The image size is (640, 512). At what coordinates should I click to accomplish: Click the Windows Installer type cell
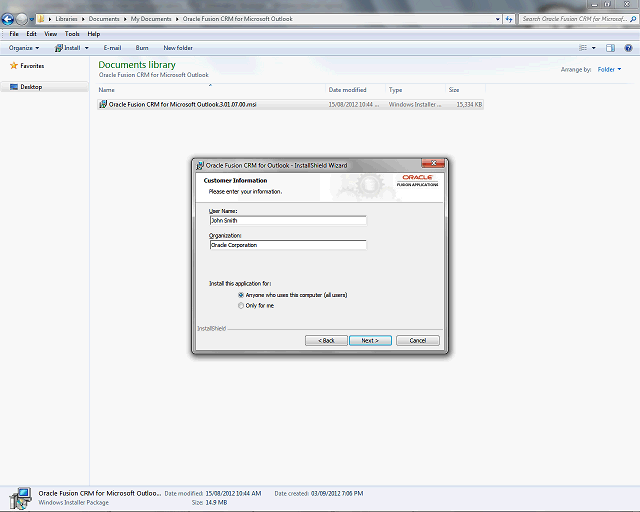[414, 105]
